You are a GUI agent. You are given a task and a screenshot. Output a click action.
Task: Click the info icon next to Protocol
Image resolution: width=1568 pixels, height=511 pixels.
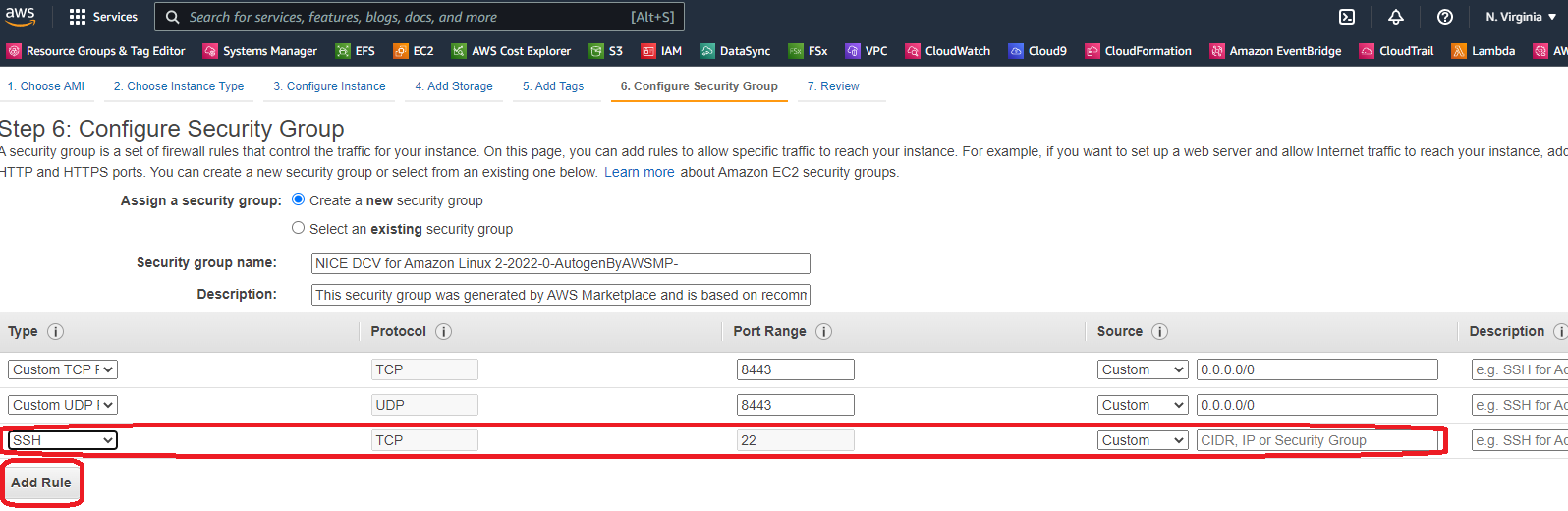(x=443, y=332)
